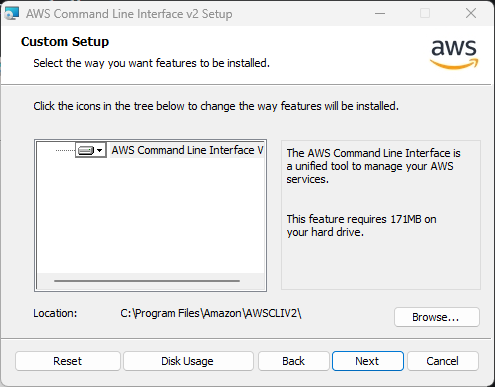495x387 pixels.
Task: Click 'Click the icons in the tree' instruction
Action: (216, 106)
